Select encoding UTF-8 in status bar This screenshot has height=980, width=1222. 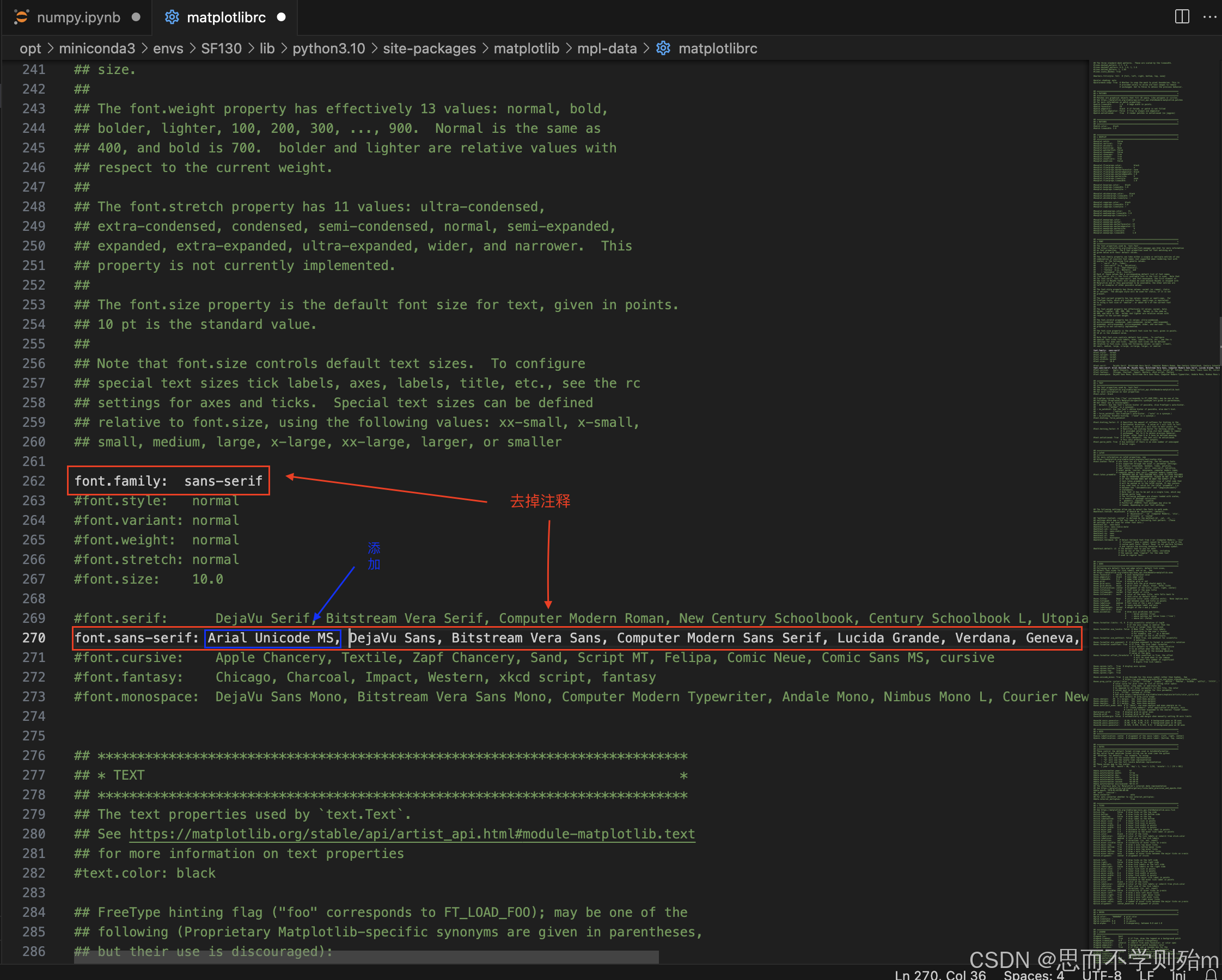point(1101,975)
